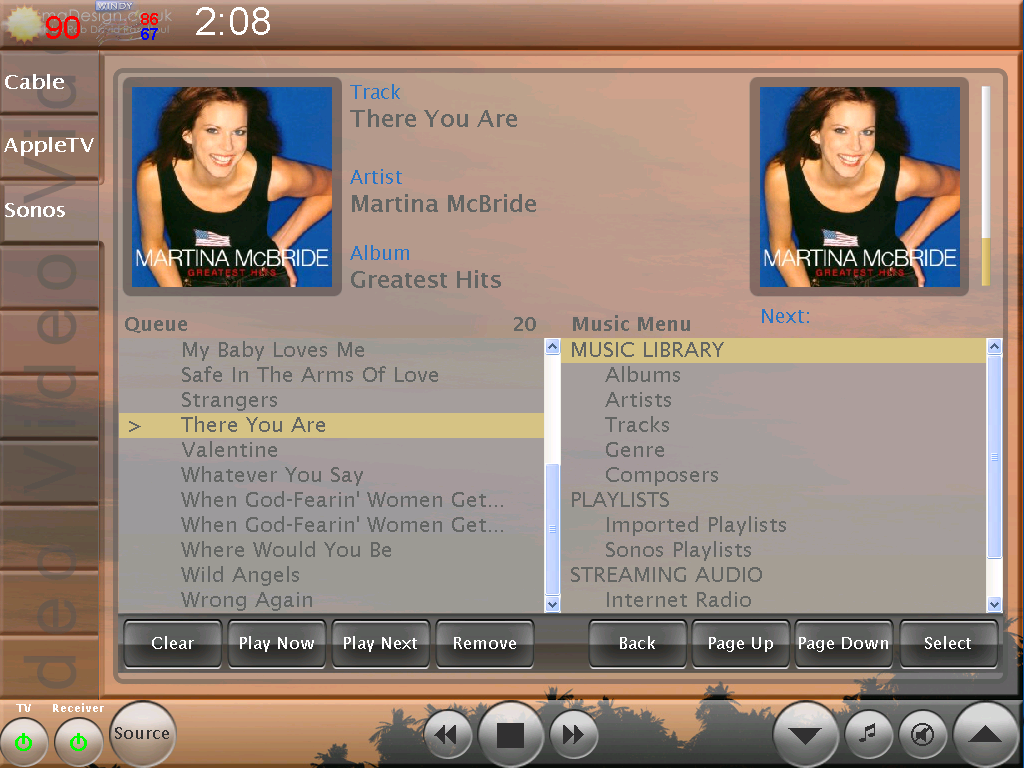The width and height of the screenshot is (1024, 768).
Task: Select STREAMING AUDIO heading
Action: pos(773,575)
